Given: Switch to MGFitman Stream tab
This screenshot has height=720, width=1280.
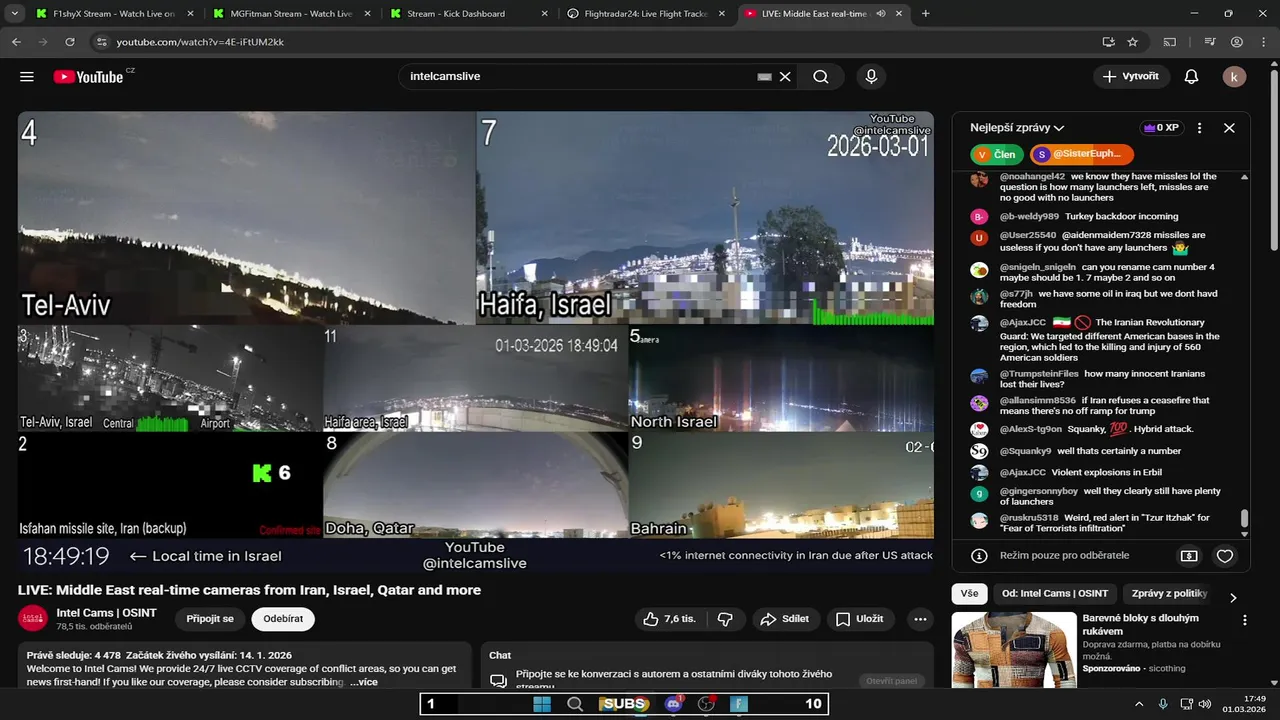Looking at the screenshot, I should pos(290,14).
